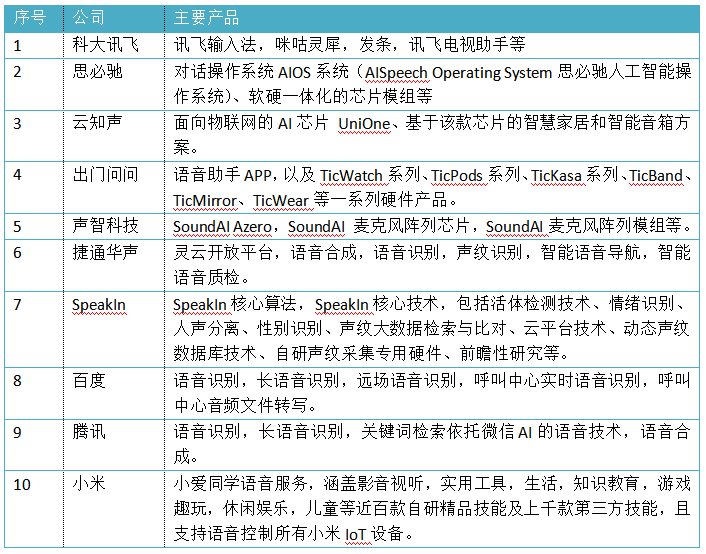Select the SpeakIn company cell
This screenshot has width=706, height=554.
point(114,329)
